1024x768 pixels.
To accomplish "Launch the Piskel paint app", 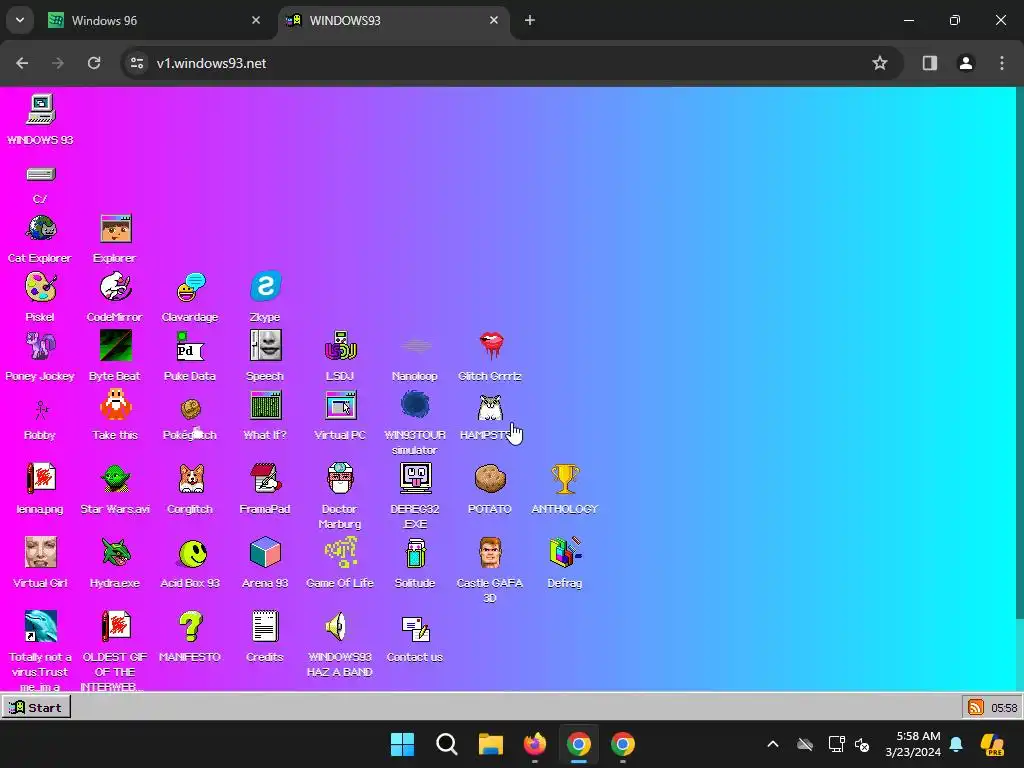I will [40, 287].
